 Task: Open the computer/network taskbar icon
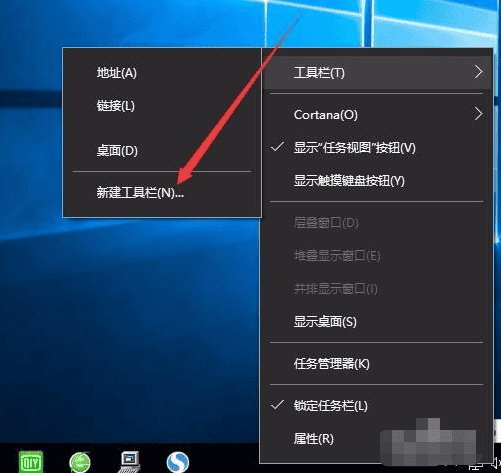[x=130, y=462]
